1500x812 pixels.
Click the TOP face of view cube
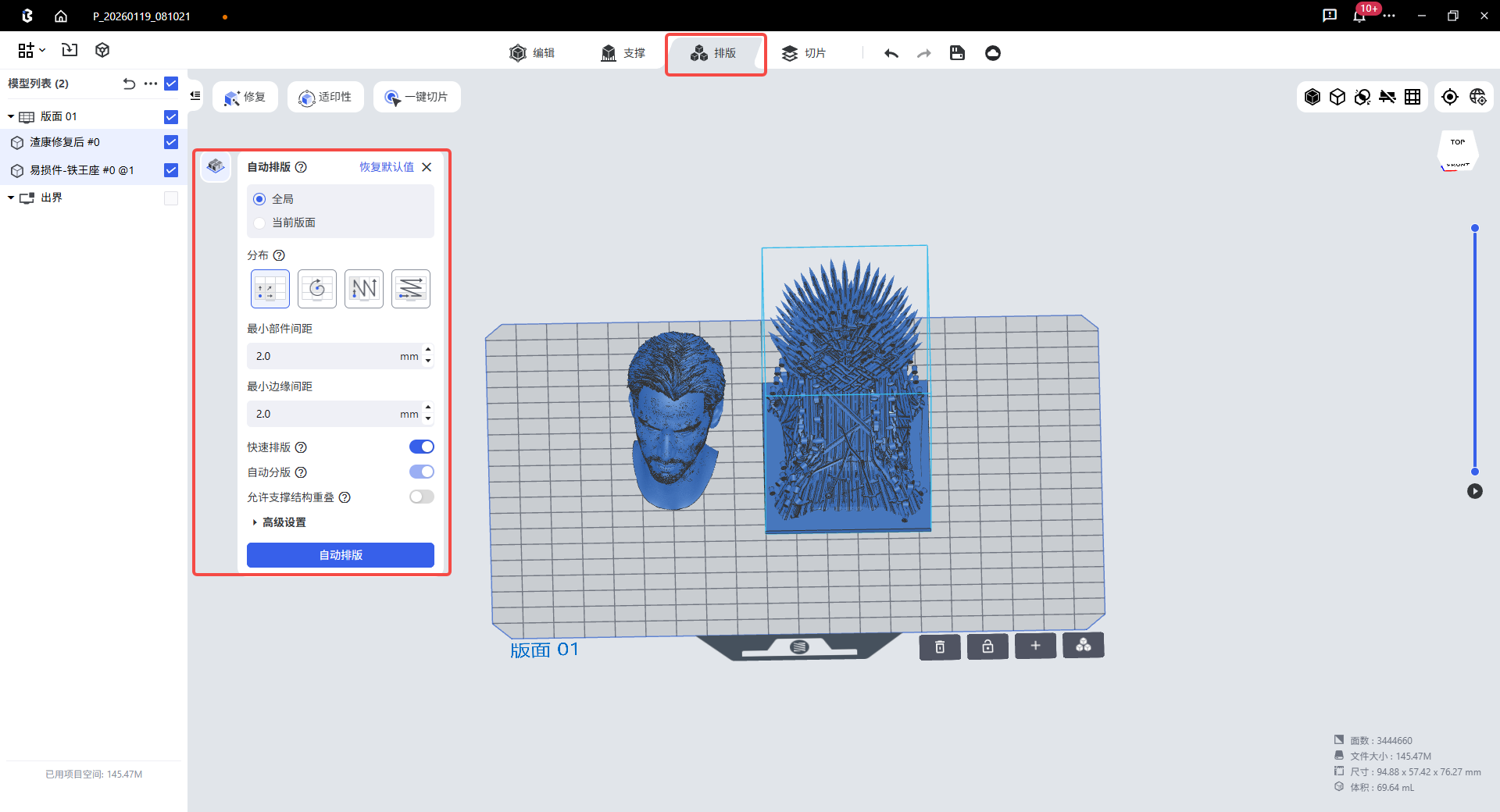pyautogui.click(x=1458, y=143)
